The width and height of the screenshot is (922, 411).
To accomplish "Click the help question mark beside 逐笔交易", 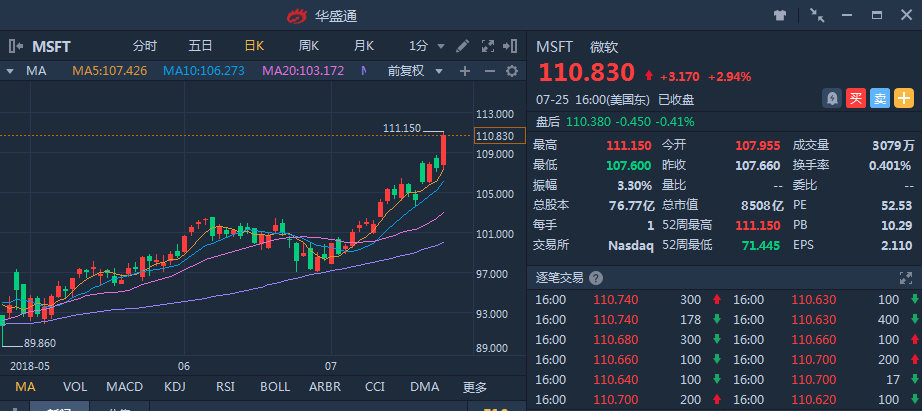I will click(x=596, y=278).
